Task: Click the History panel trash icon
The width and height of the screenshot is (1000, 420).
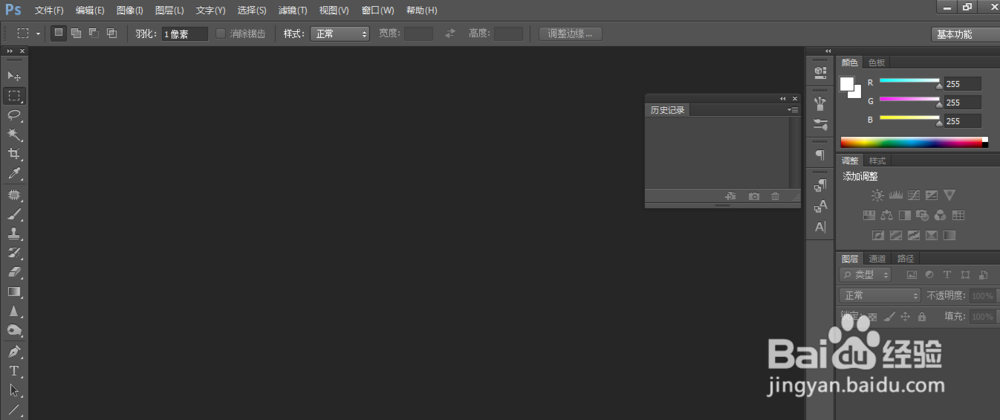Action: coord(776,197)
